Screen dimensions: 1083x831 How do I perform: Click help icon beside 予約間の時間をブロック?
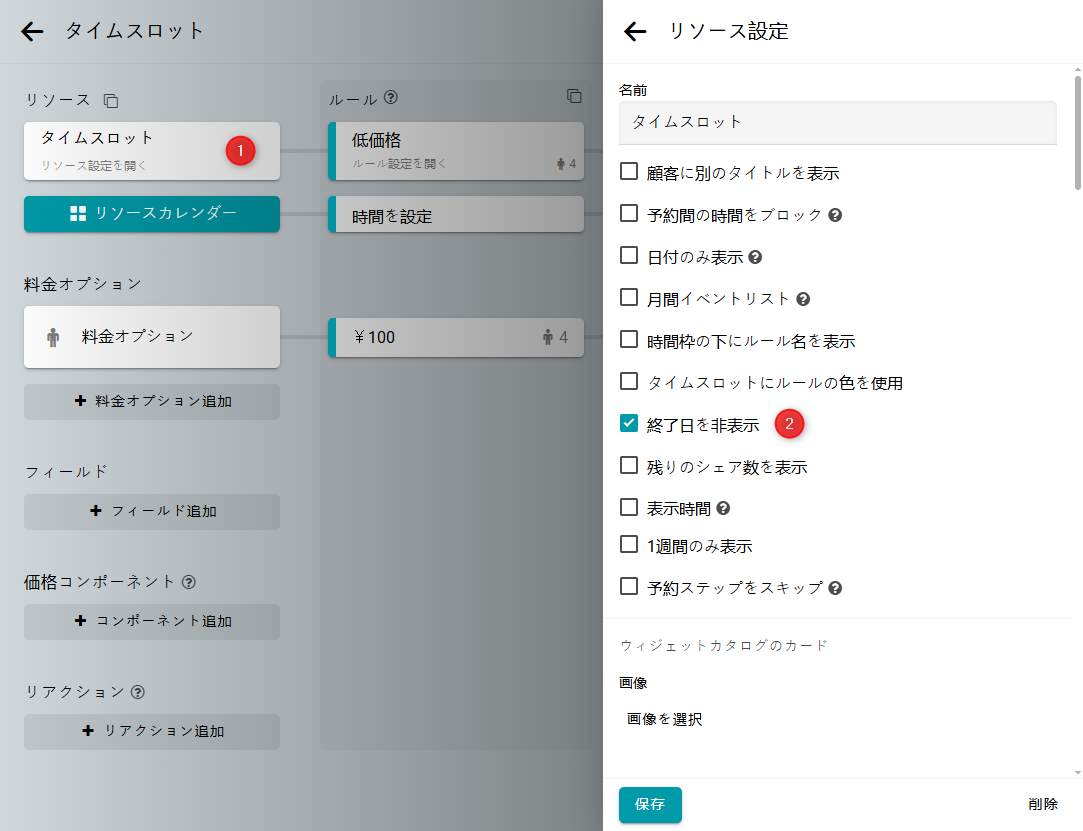click(x=835, y=215)
